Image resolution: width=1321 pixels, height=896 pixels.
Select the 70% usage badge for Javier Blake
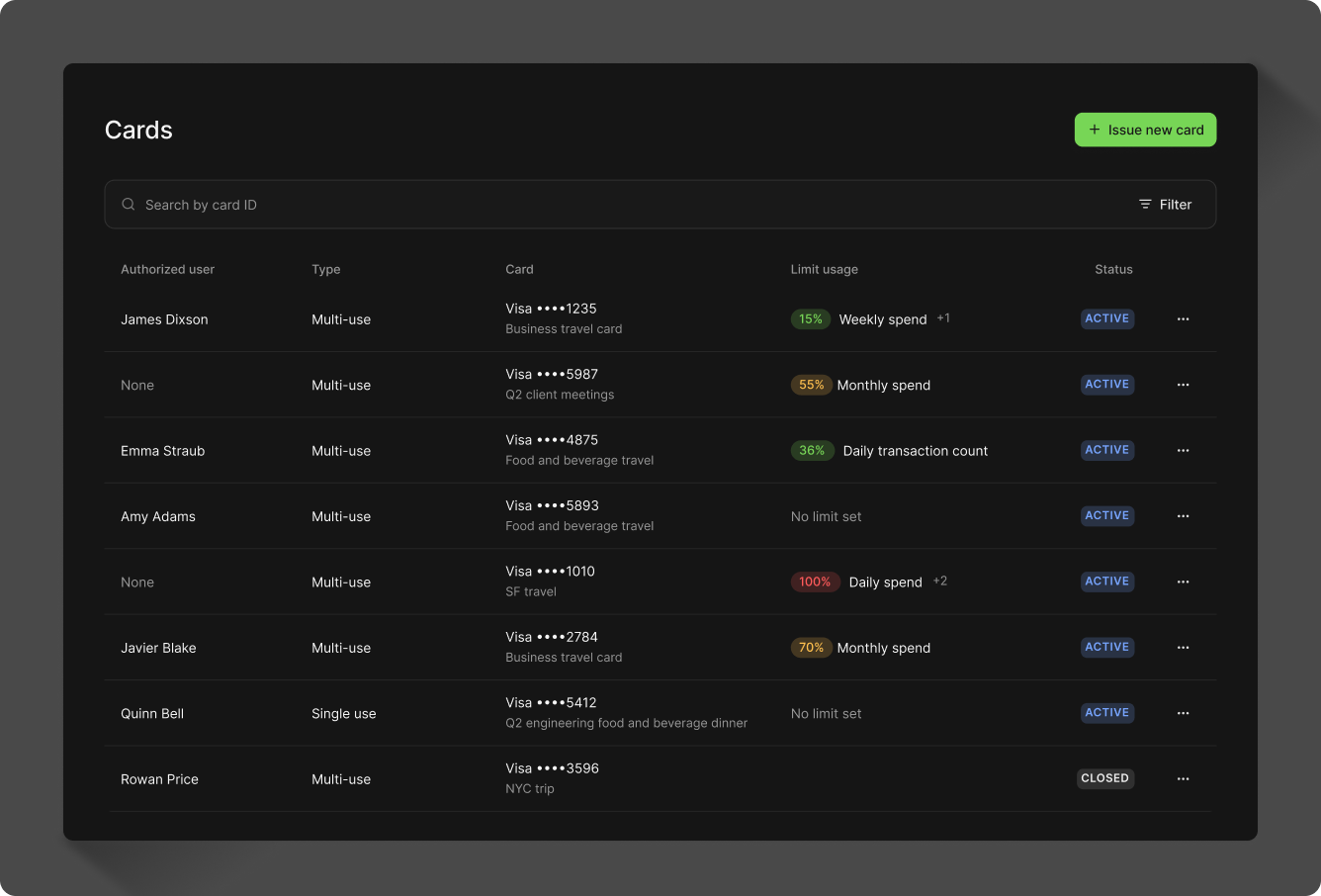(811, 648)
